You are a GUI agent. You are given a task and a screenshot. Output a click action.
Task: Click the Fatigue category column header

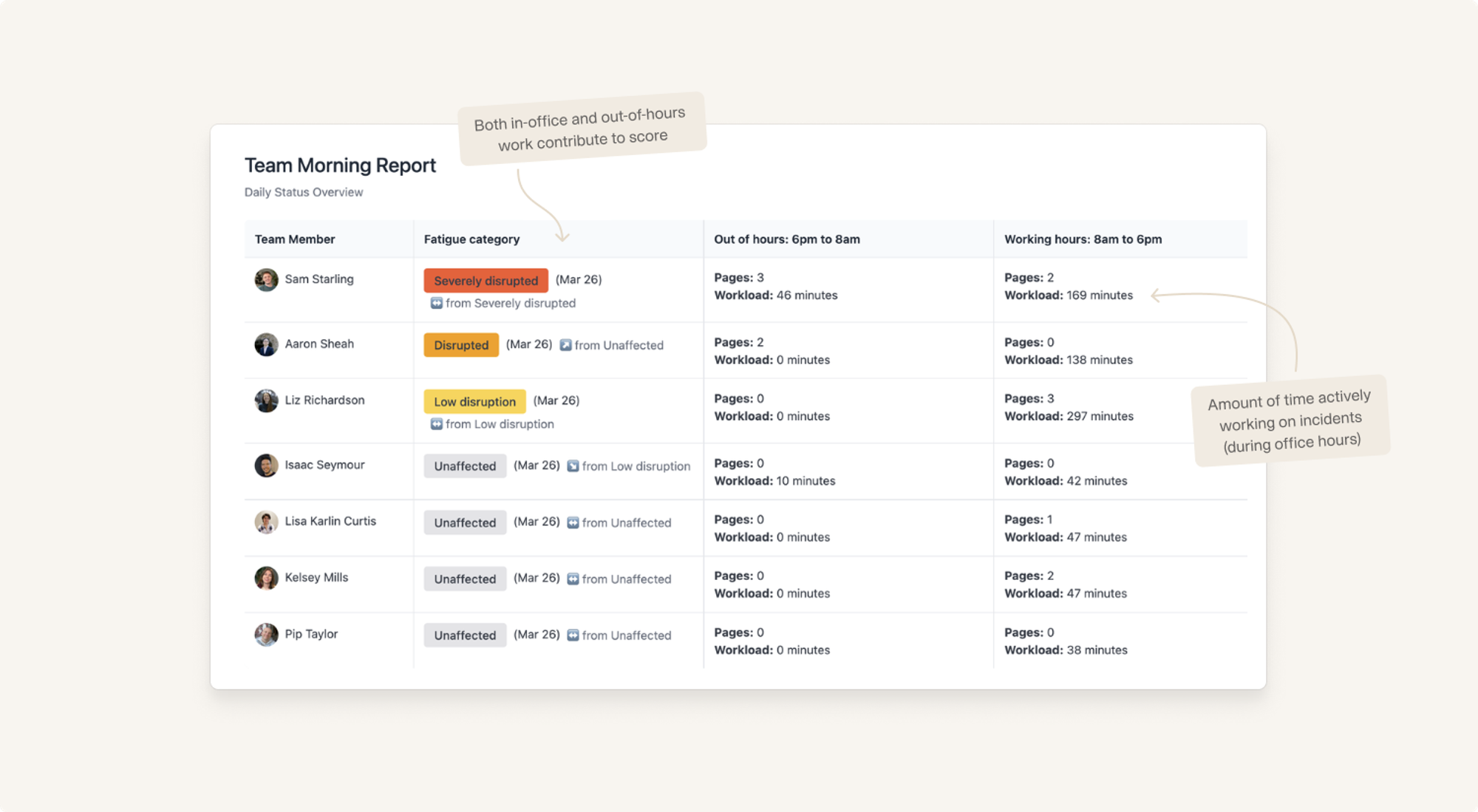[471, 239]
